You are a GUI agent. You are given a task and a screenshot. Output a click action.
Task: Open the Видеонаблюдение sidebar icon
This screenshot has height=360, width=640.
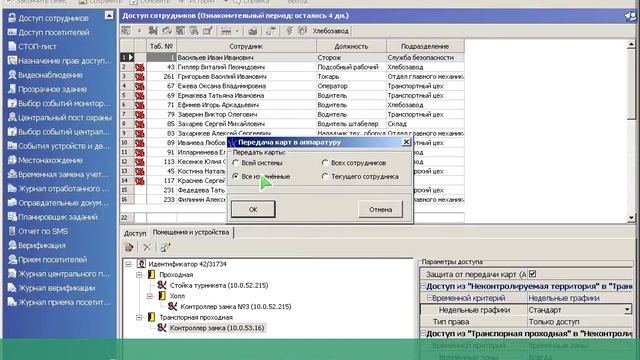point(12,75)
